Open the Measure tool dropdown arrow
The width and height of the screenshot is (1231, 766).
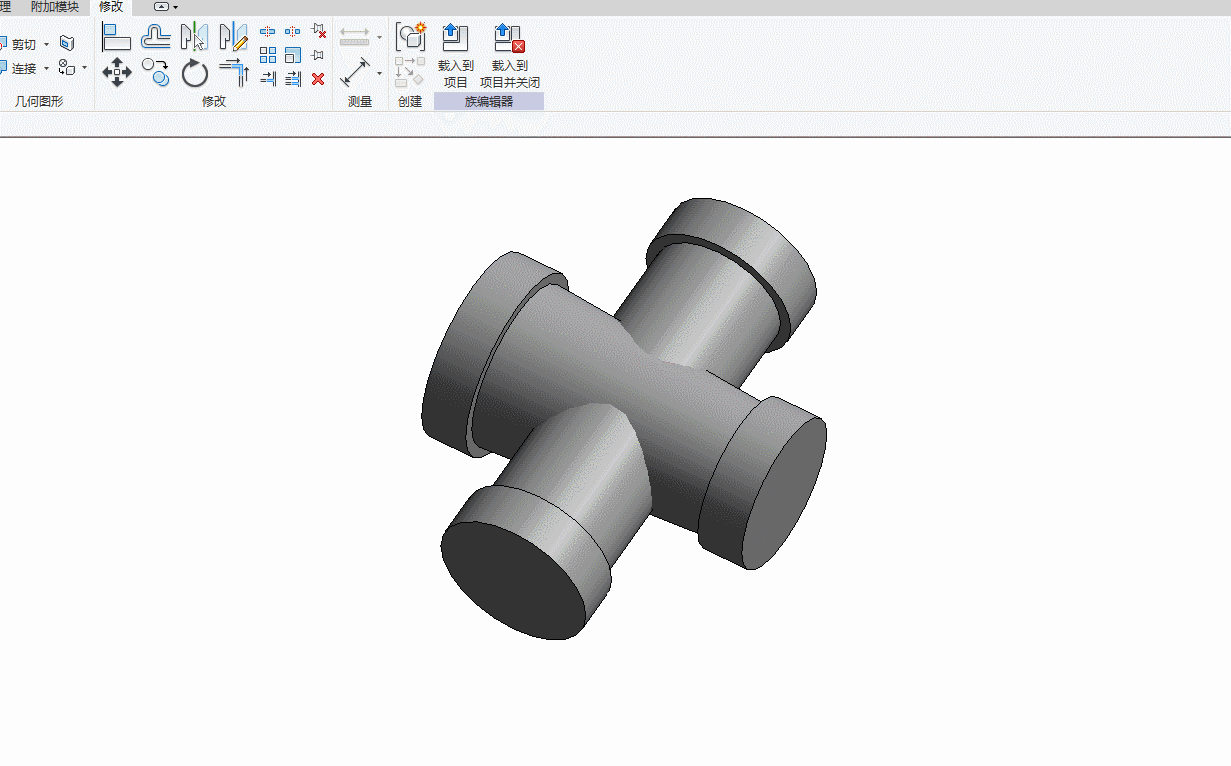point(379,38)
